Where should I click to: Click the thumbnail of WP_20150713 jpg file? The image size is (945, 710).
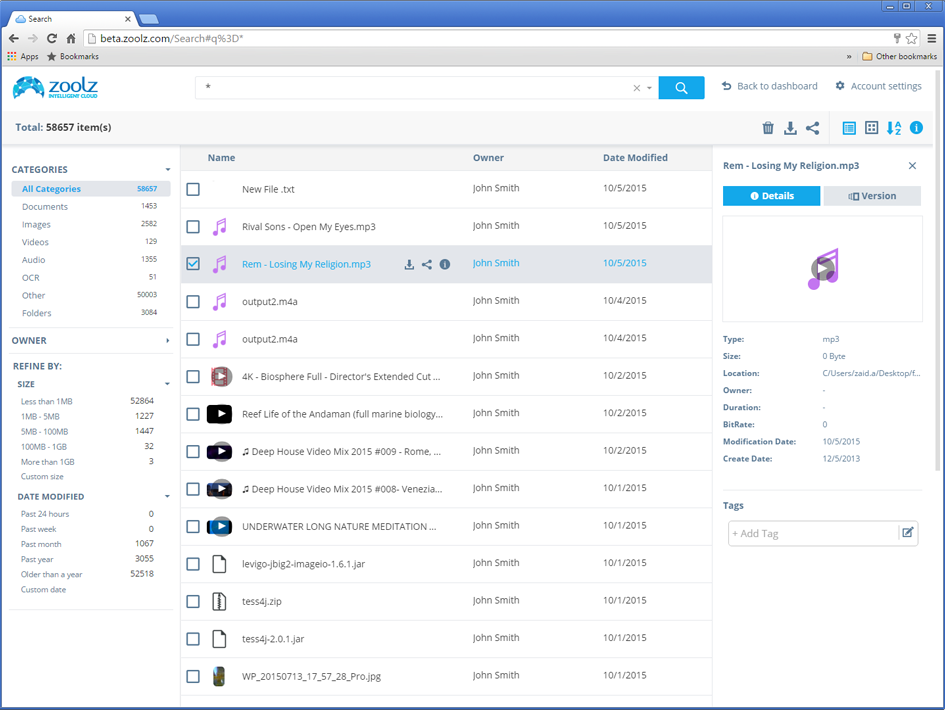tap(219, 676)
